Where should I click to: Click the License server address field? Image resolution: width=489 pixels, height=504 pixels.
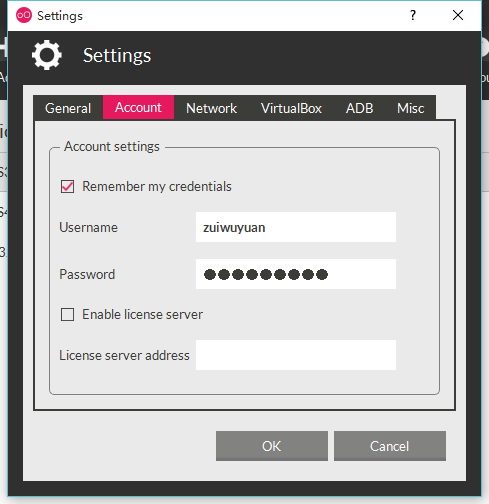[296, 355]
